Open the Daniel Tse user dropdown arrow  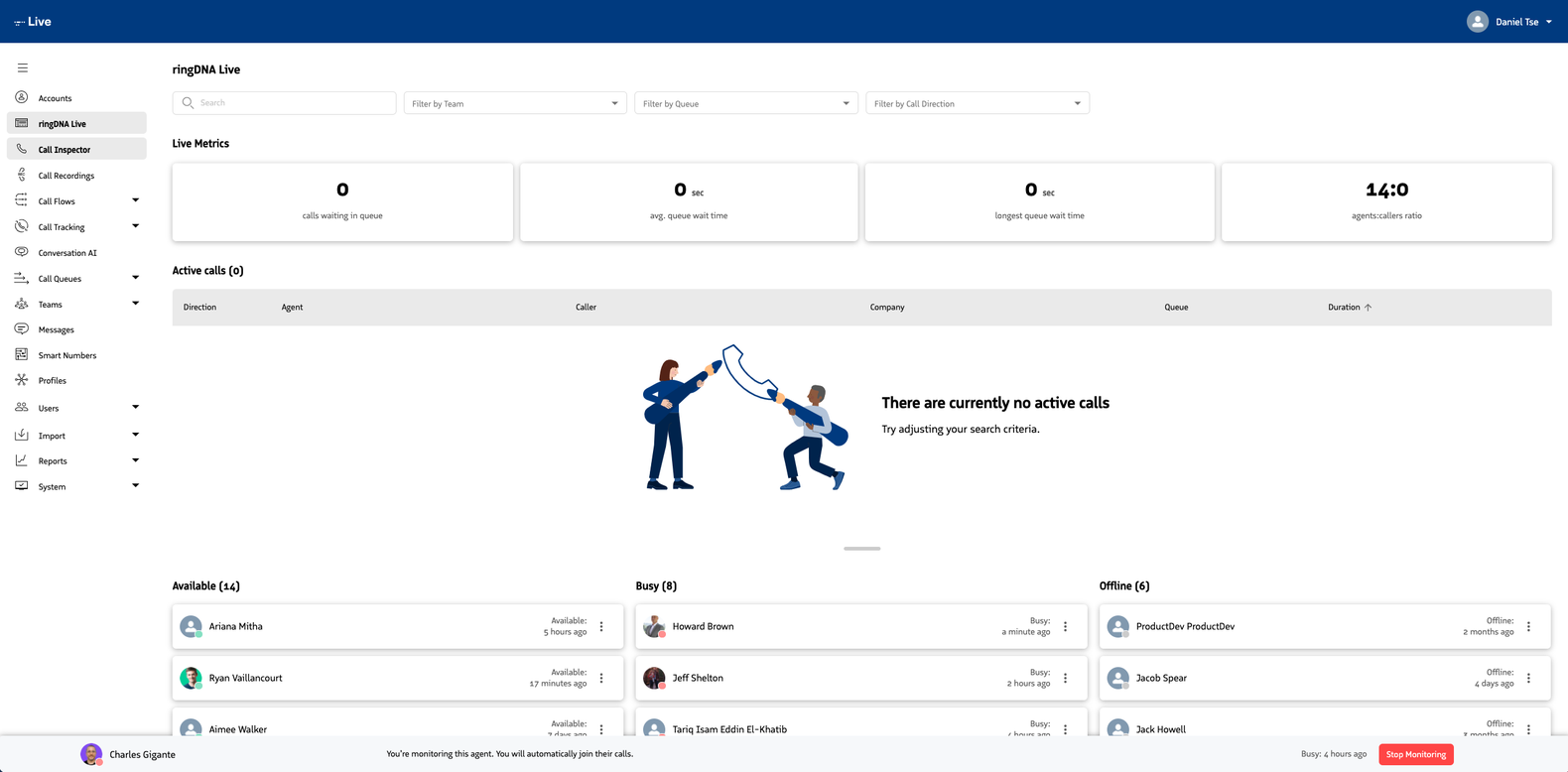coord(1549,22)
